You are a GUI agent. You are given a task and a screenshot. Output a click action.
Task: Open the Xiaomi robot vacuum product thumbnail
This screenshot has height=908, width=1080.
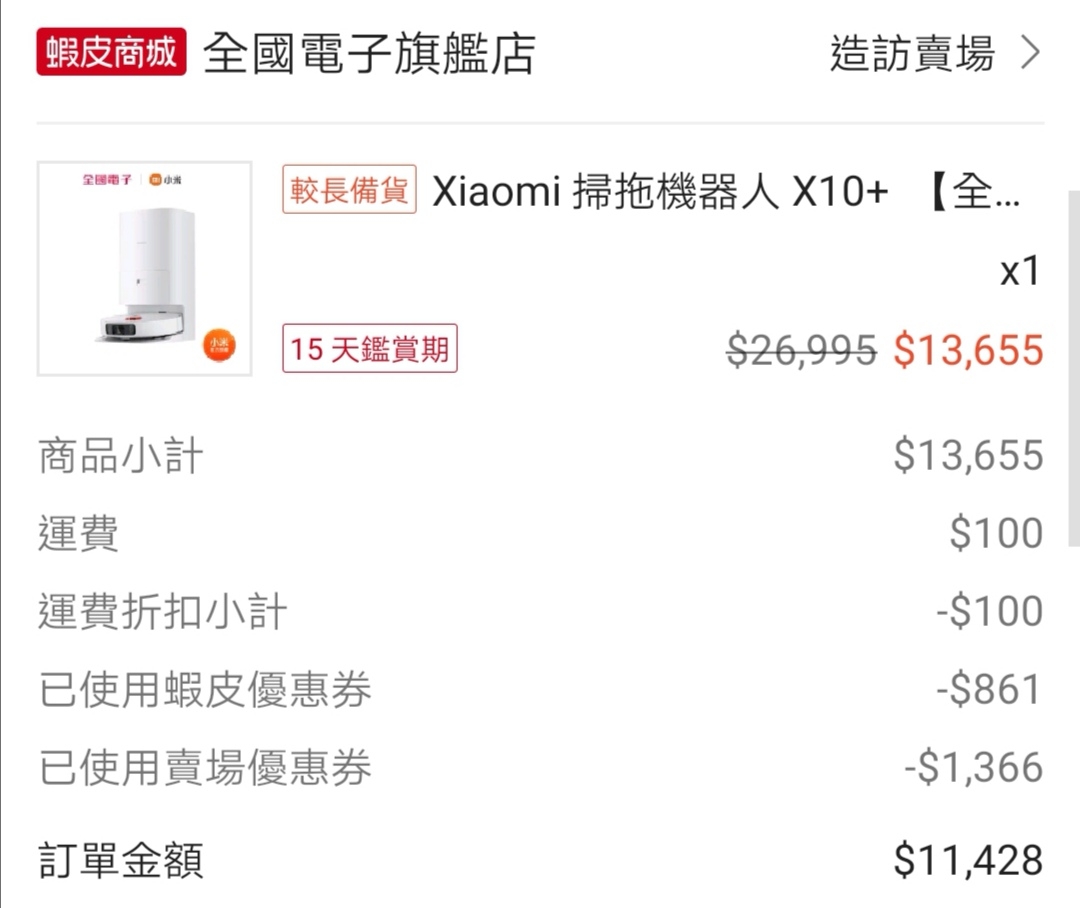pyautogui.click(x=145, y=268)
